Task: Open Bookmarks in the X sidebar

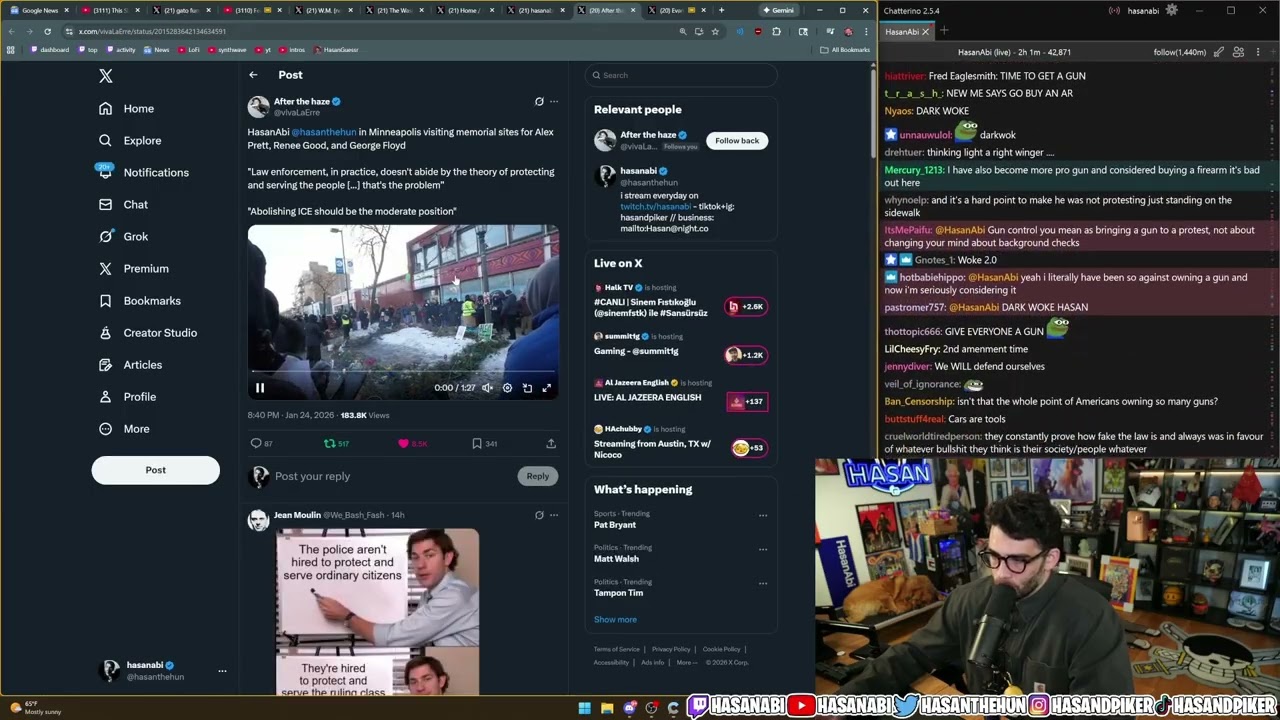Action: [140, 301]
